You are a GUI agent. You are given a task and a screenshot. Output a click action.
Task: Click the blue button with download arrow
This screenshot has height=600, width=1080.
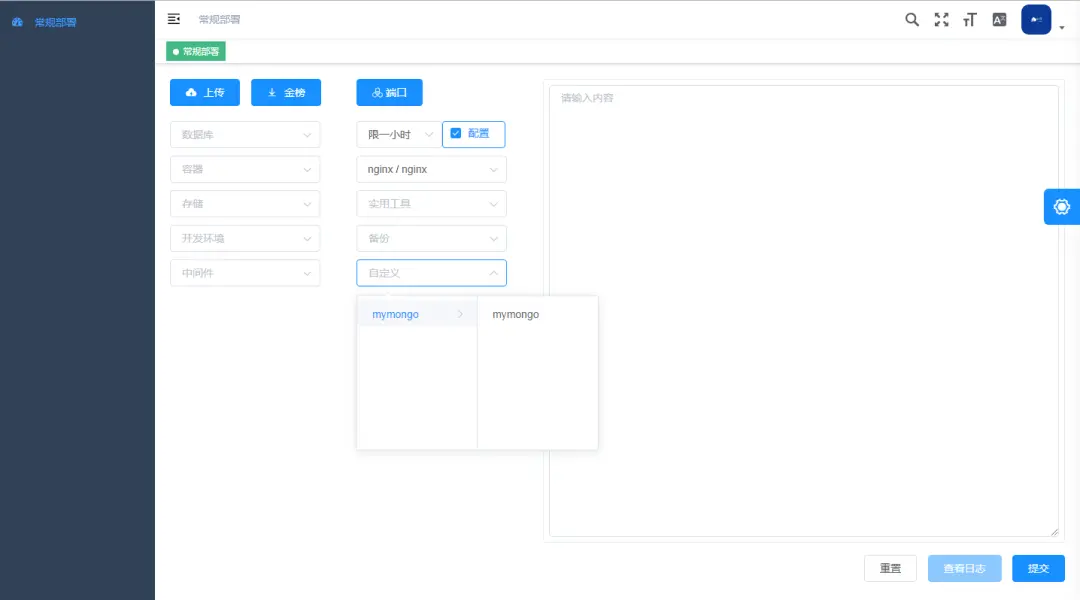click(286, 92)
